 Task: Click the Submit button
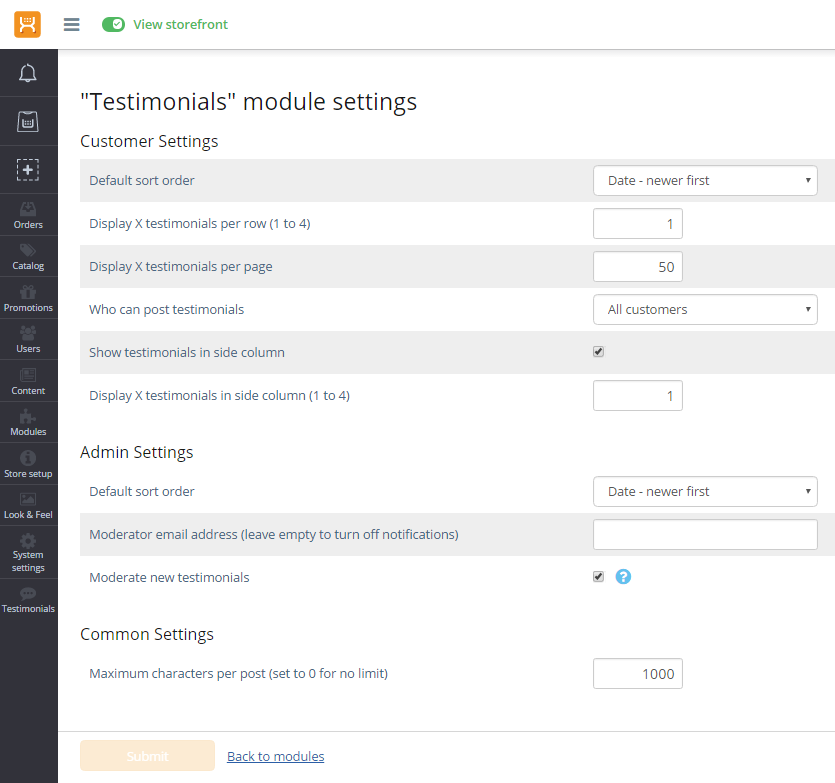pyautogui.click(x=147, y=756)
